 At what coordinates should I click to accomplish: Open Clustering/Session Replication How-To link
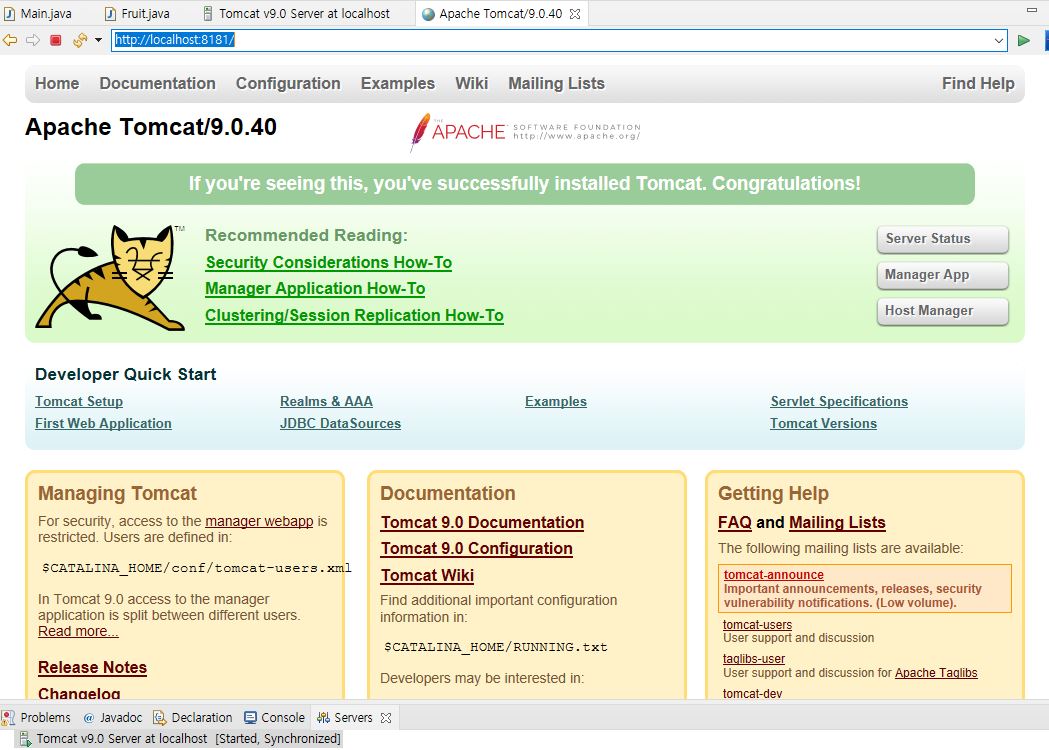pyautogui.click(x=354, y=315)
